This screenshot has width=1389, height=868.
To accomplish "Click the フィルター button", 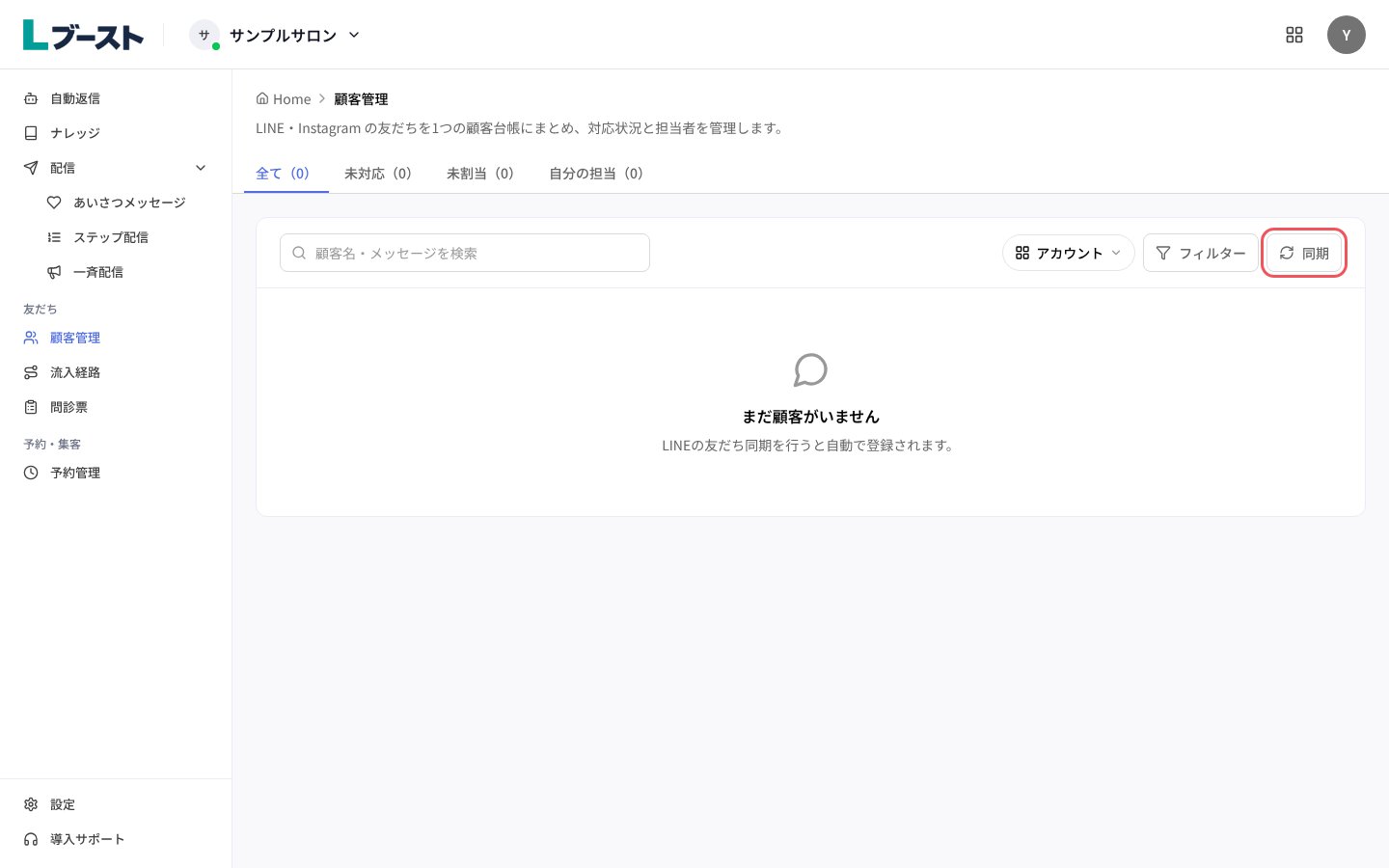I will pyautogui.click(x=1201, y=253).
